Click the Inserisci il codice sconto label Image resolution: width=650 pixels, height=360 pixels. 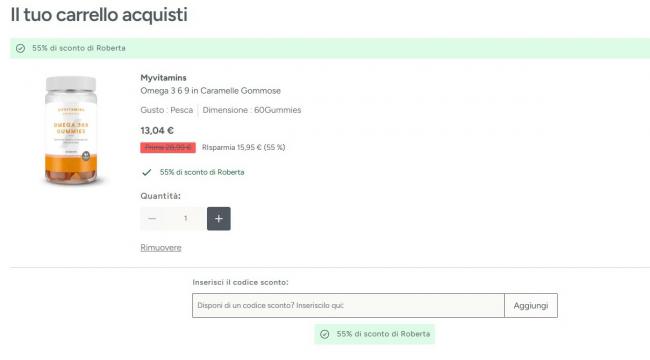click(x=240, y=282)
